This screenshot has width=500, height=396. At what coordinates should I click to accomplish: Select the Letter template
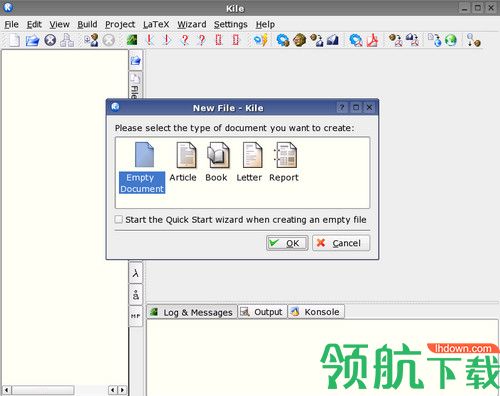pos(249,162)
